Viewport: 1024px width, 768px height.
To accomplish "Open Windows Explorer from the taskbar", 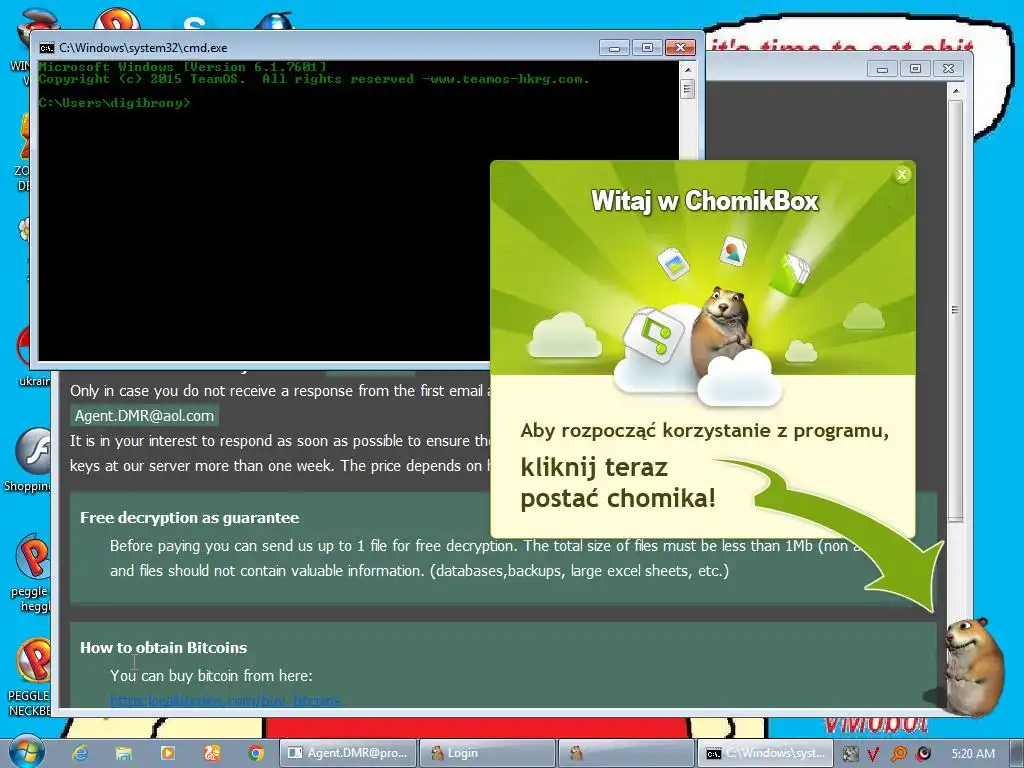I will point(124,753).
